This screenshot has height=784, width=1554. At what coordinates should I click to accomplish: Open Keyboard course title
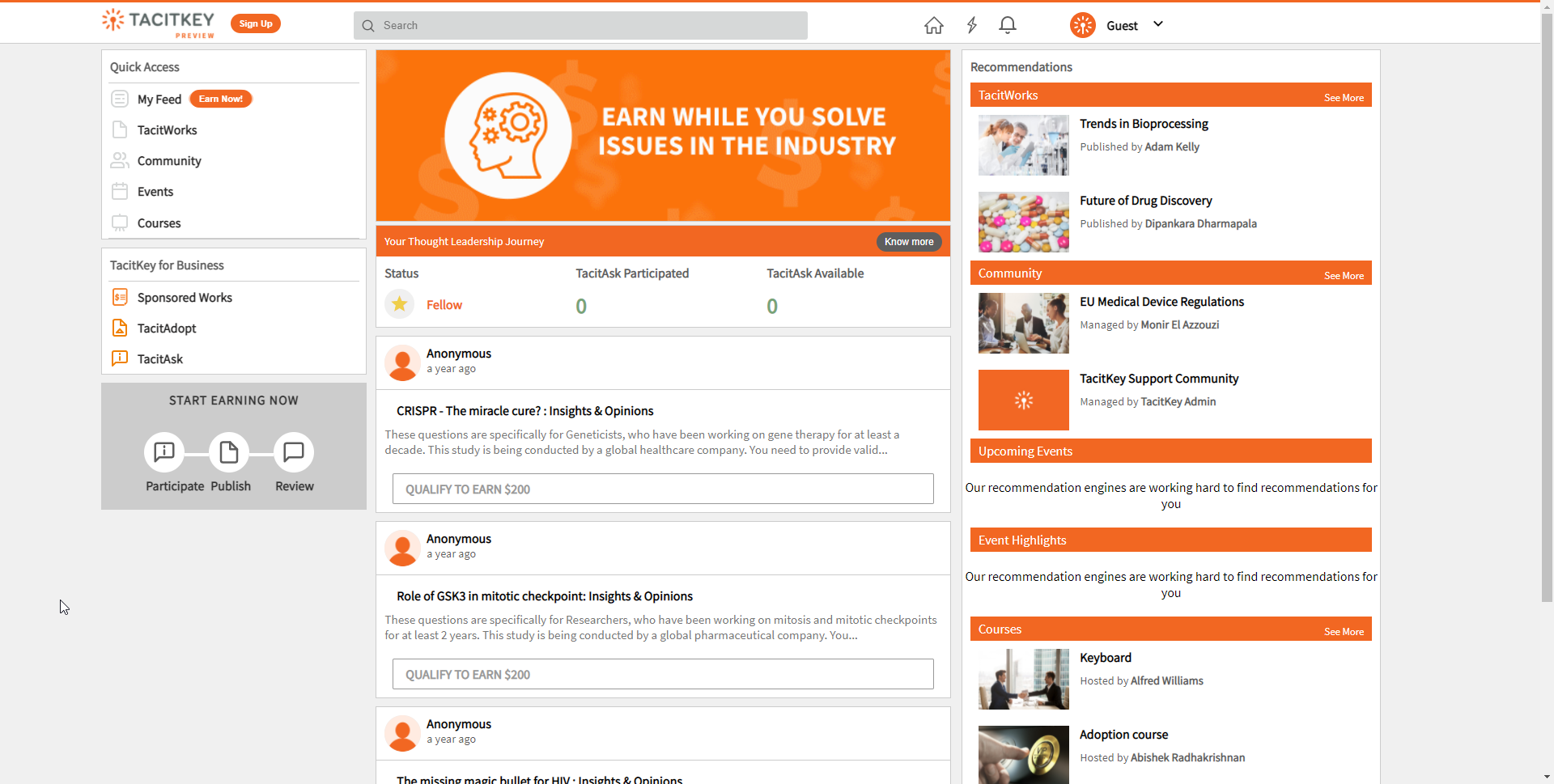(1106, 658)
